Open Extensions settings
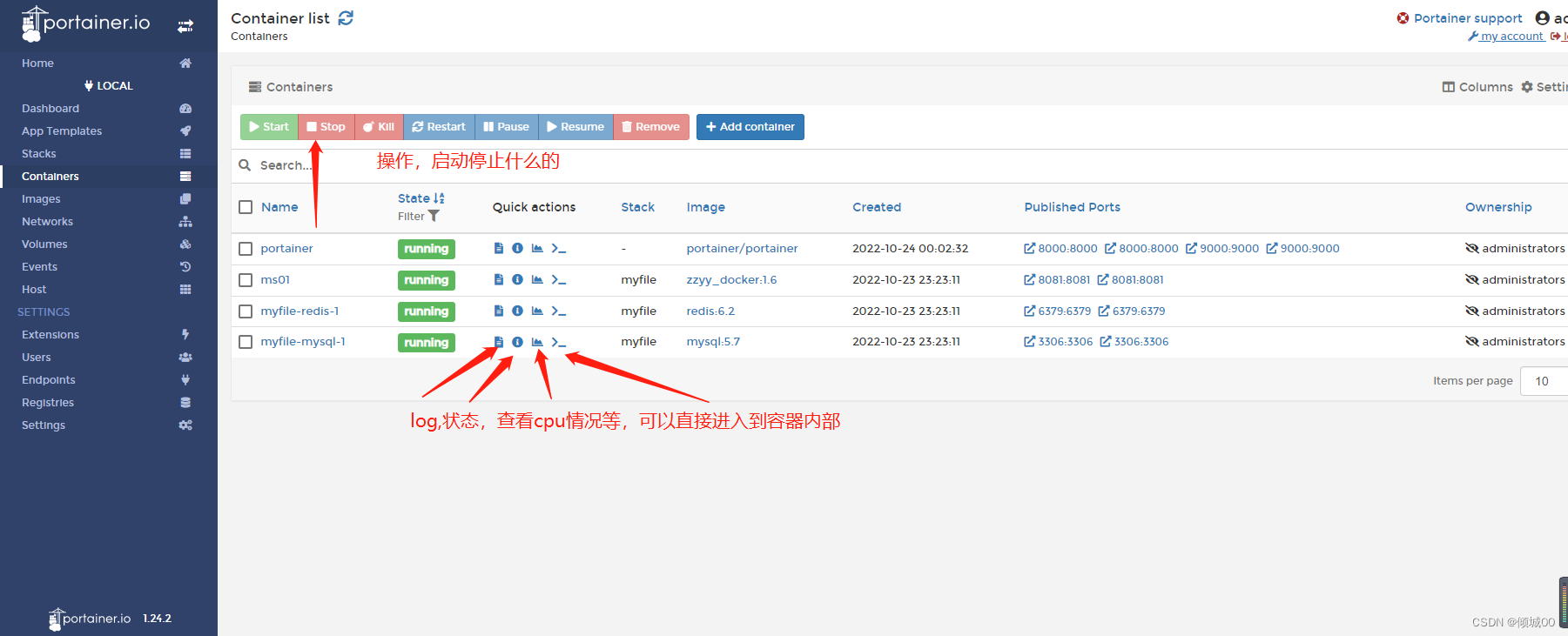Viewport: 1568px width, 636px height. pyautogui.click(x=108, y=334)
